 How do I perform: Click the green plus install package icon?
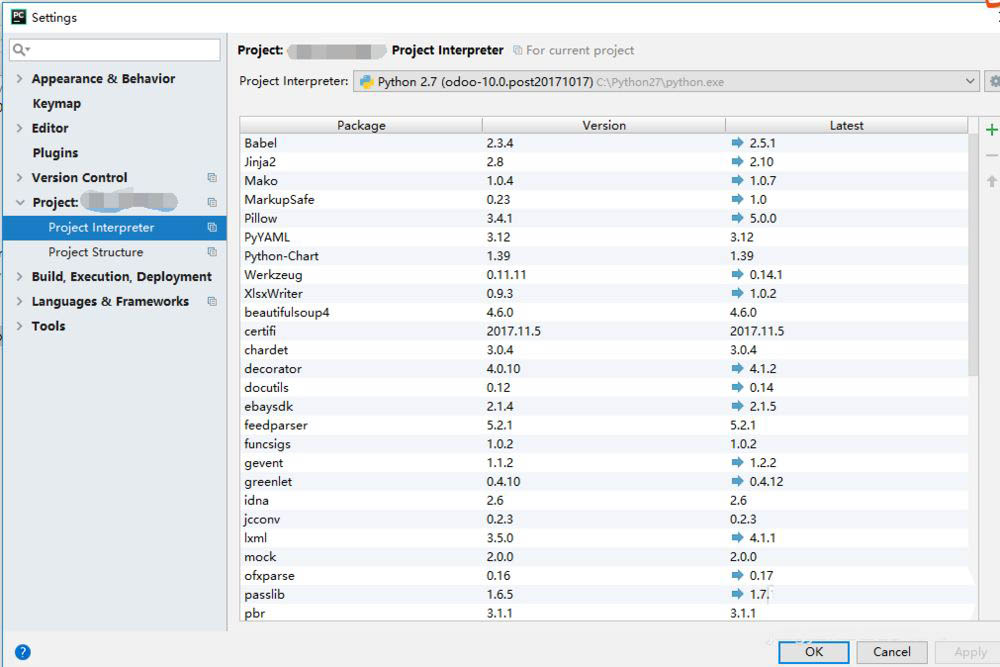click(991, 130)
